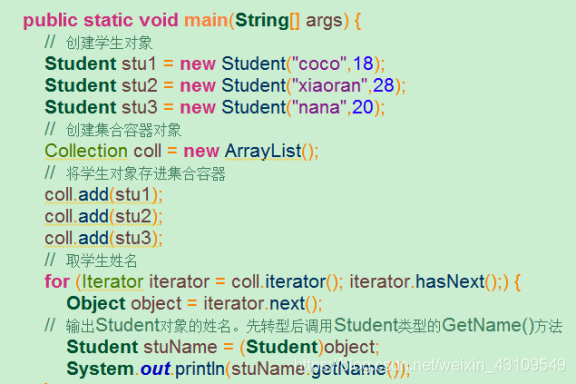
Task: Click the for keyword
Action: (57, 281)
